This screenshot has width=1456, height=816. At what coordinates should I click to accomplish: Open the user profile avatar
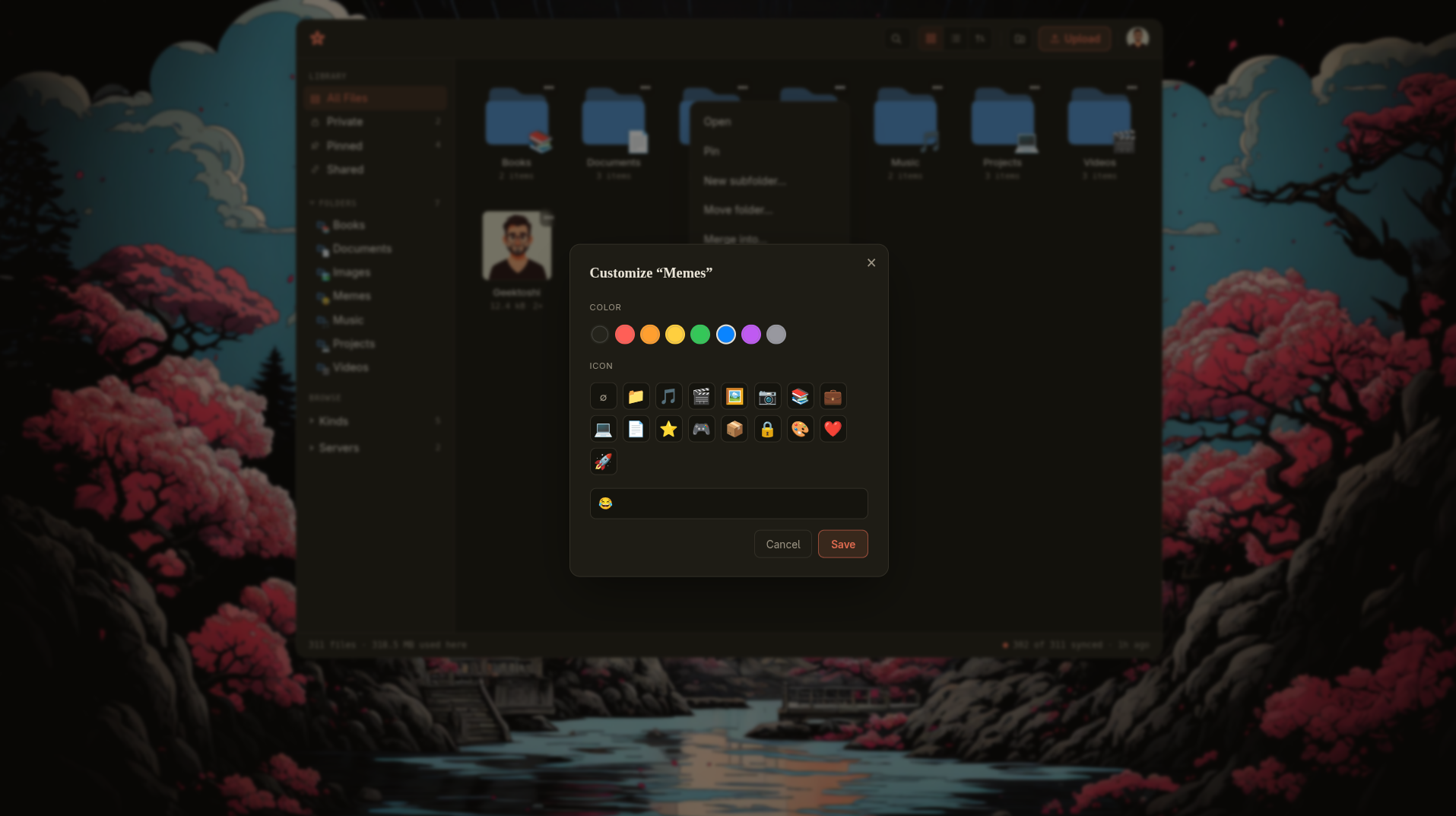coord(1137,38)
